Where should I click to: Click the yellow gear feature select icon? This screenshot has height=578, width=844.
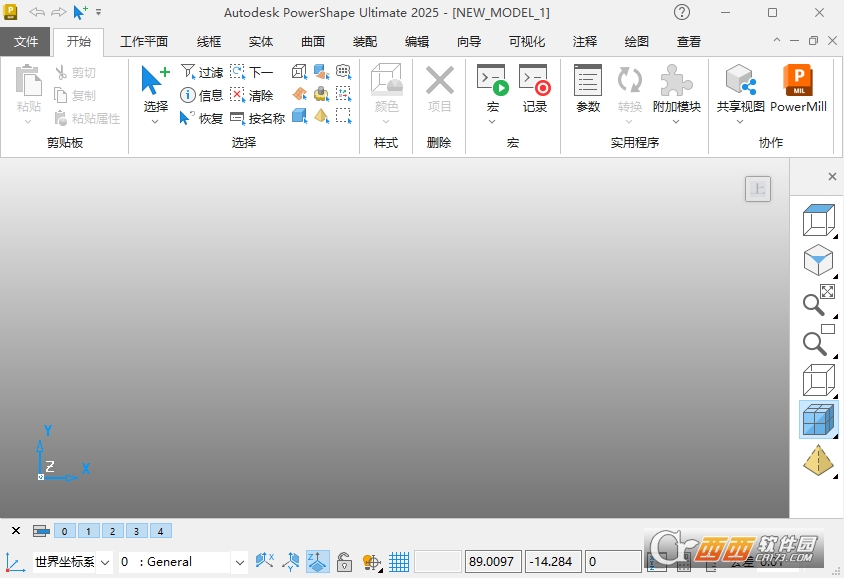[321, 94]
